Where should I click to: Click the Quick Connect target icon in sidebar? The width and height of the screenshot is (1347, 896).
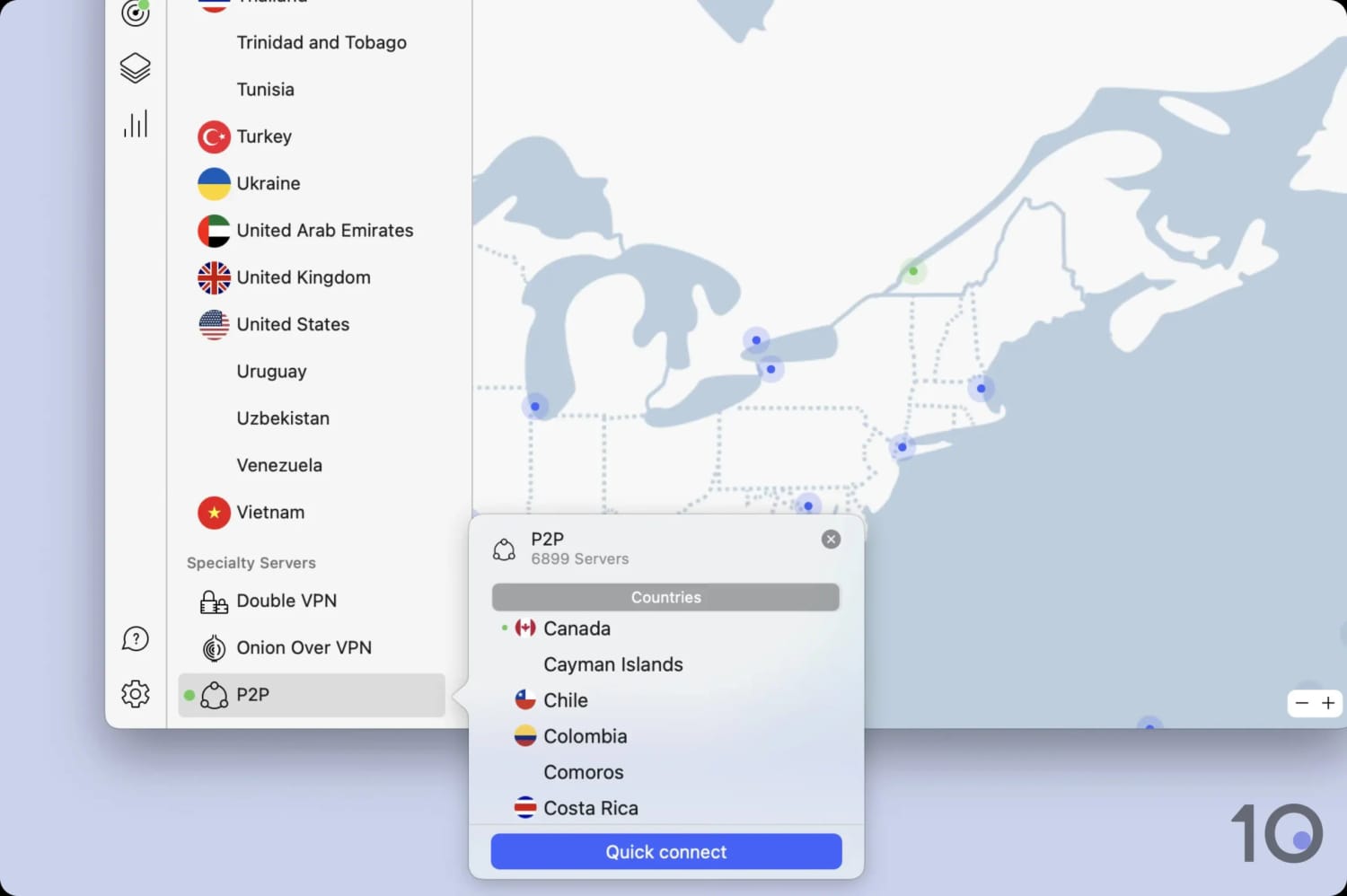(x=135, y=11)
